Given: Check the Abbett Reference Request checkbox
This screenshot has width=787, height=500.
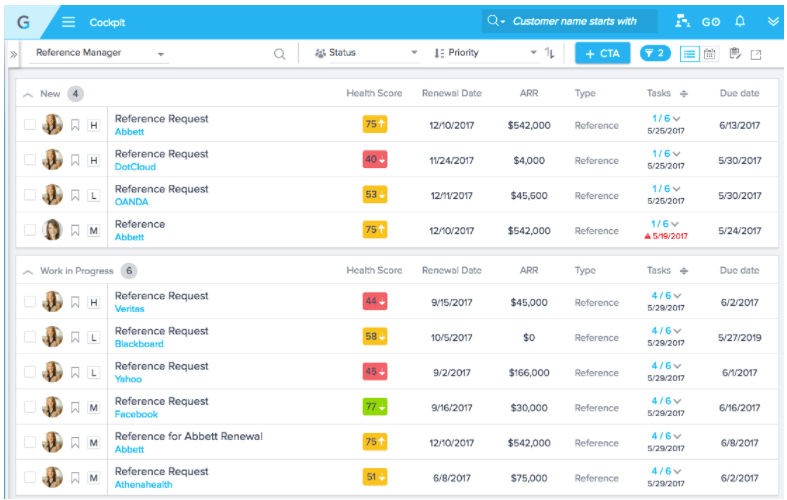Looking at the screenshot, I should point(30,125).
